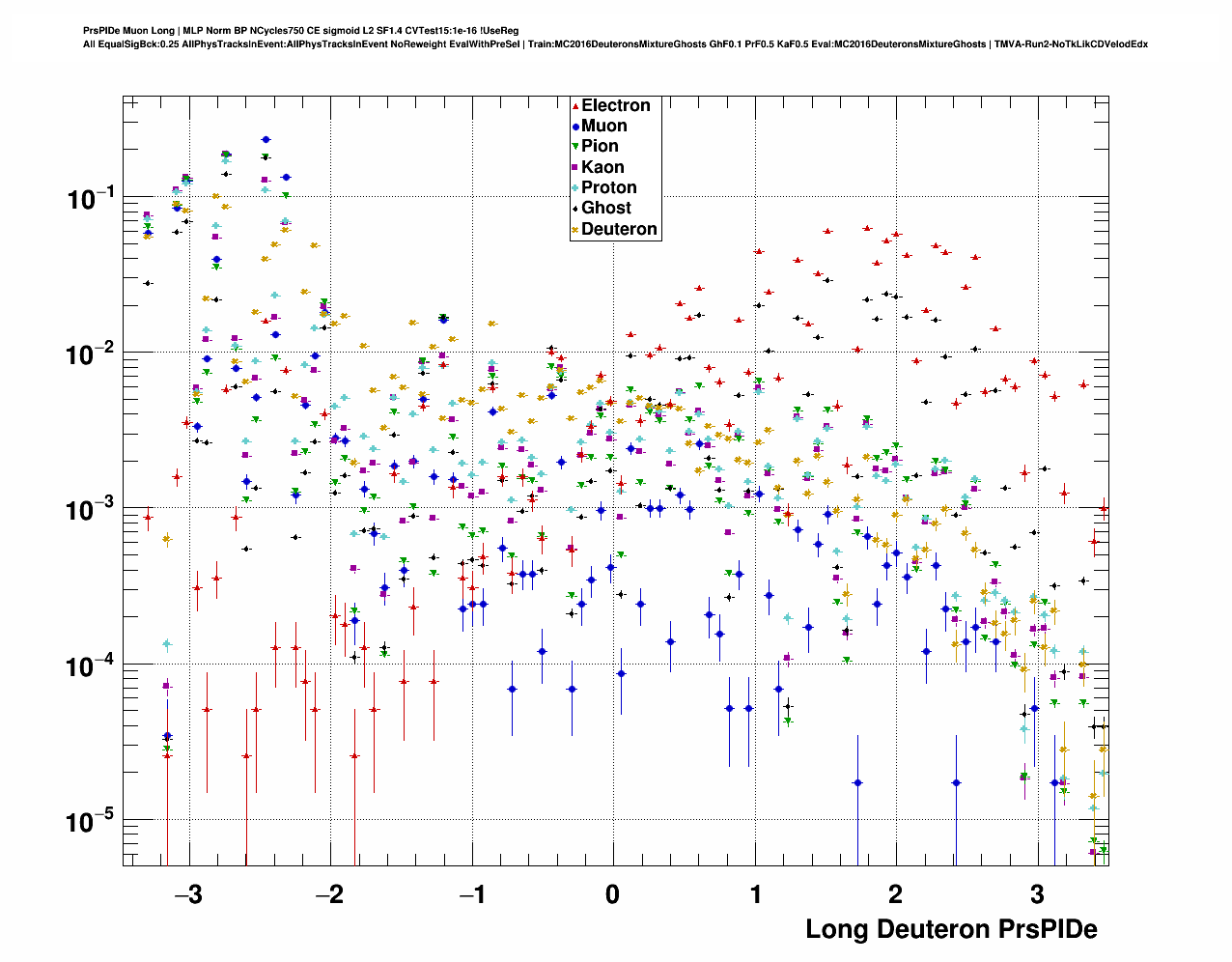Image resolution: width=1232 pixels, height=962 pixels.
Task: Click the "Deuteron" legend text label
Action: pyautogui.click(x=619, y=230)
